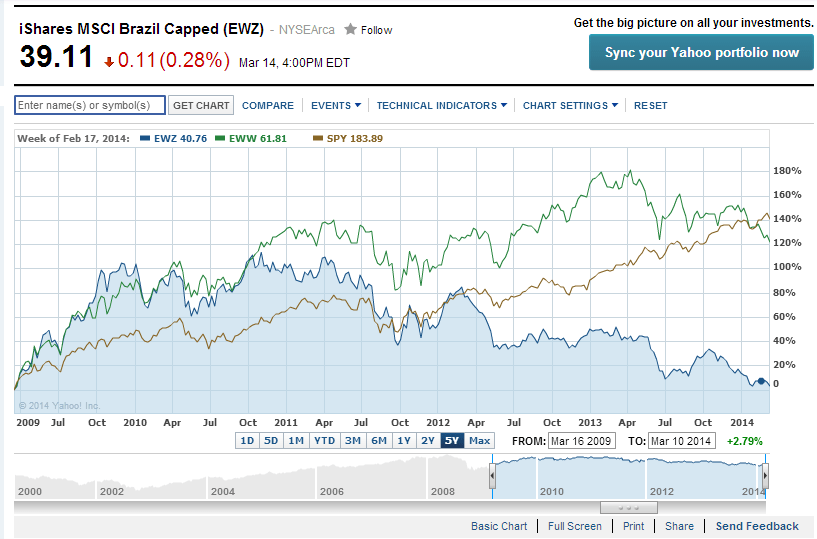Select the 1D time range
Screen dimensions: 817x539
click(247, 440)
